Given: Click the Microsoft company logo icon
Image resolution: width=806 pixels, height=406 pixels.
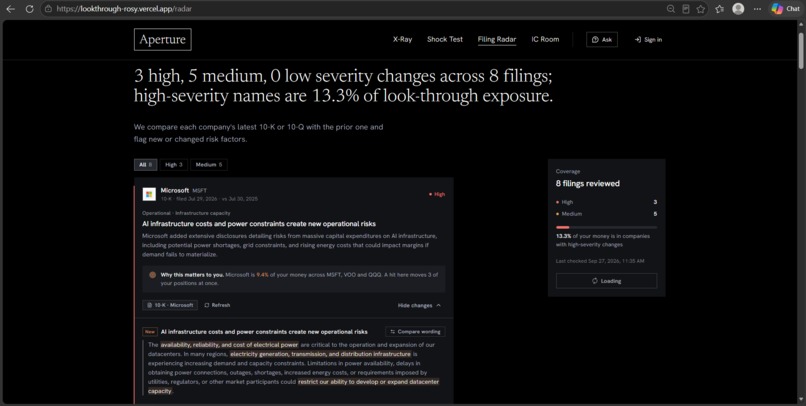Looking at the screenshot, I should (149, 194).
